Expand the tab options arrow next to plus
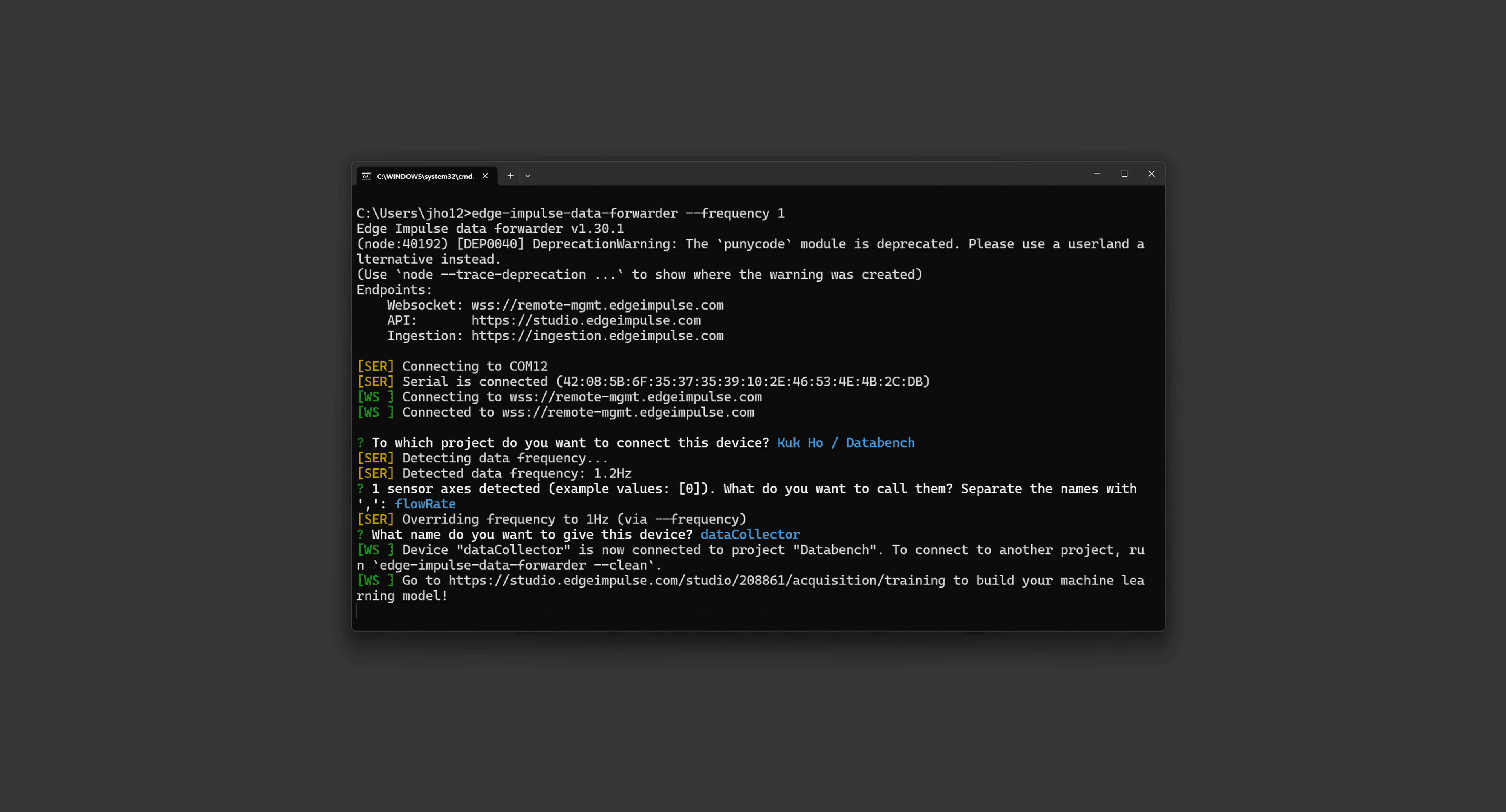Screen dimensions: 1506x812 click(x=528, y=175)
